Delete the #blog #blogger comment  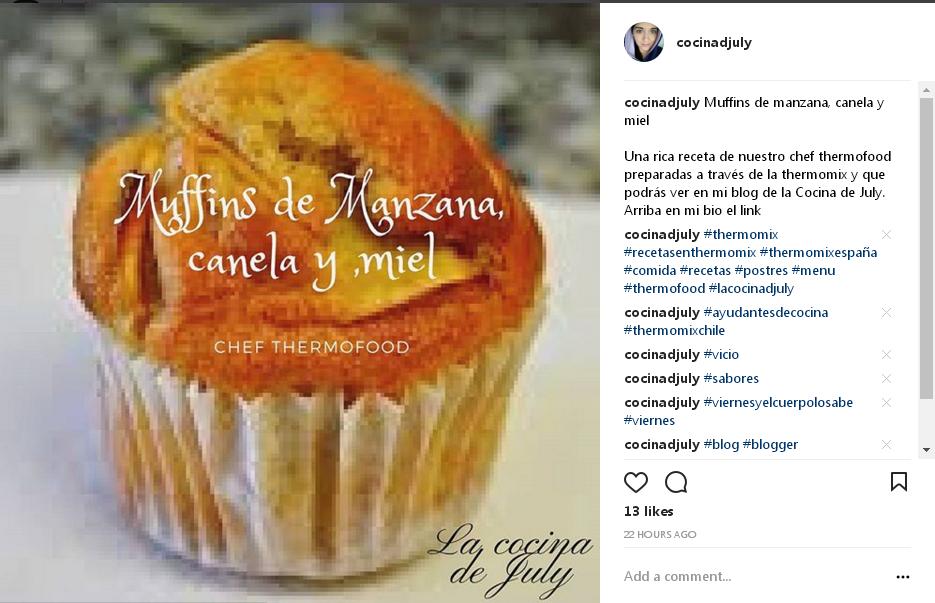tap(886, 444)
